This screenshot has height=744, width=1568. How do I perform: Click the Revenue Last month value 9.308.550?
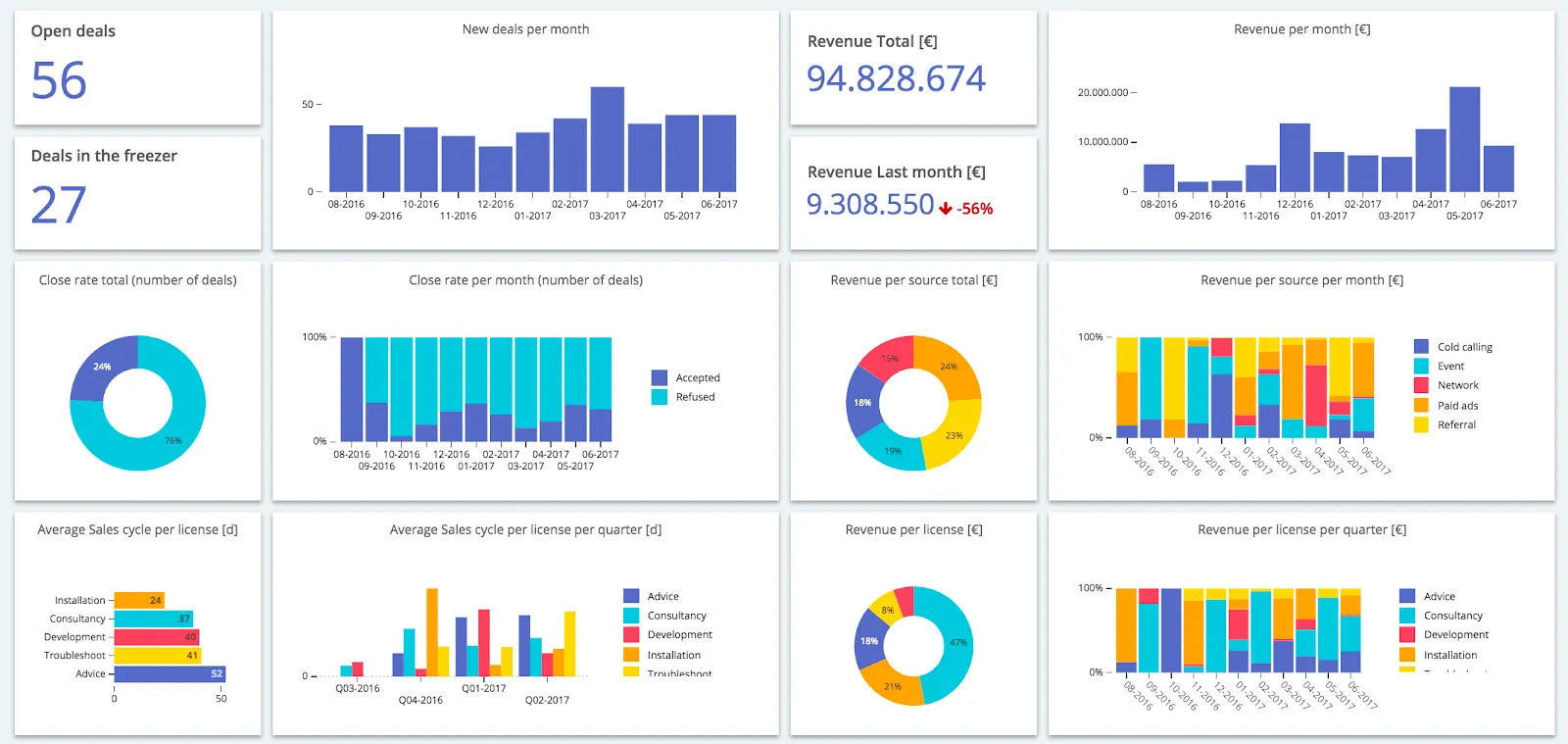coord(870,204)
